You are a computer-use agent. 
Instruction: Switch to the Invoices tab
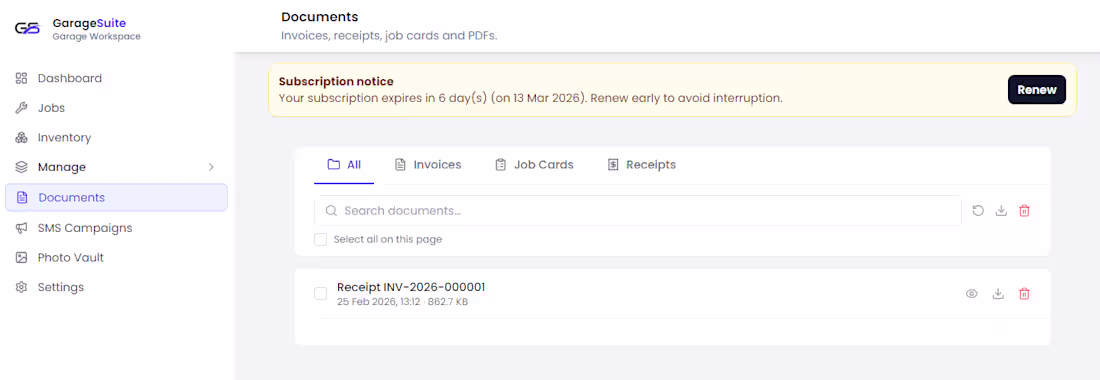pos(428,165)
